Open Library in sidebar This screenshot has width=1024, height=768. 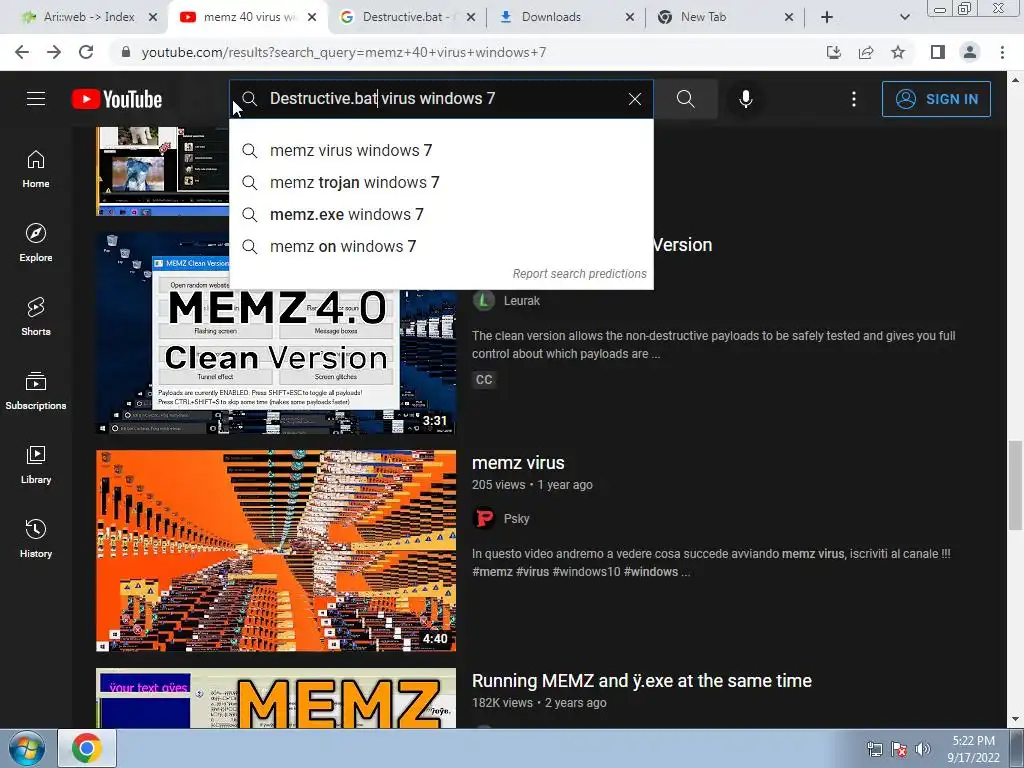click(x=36, y=464)
